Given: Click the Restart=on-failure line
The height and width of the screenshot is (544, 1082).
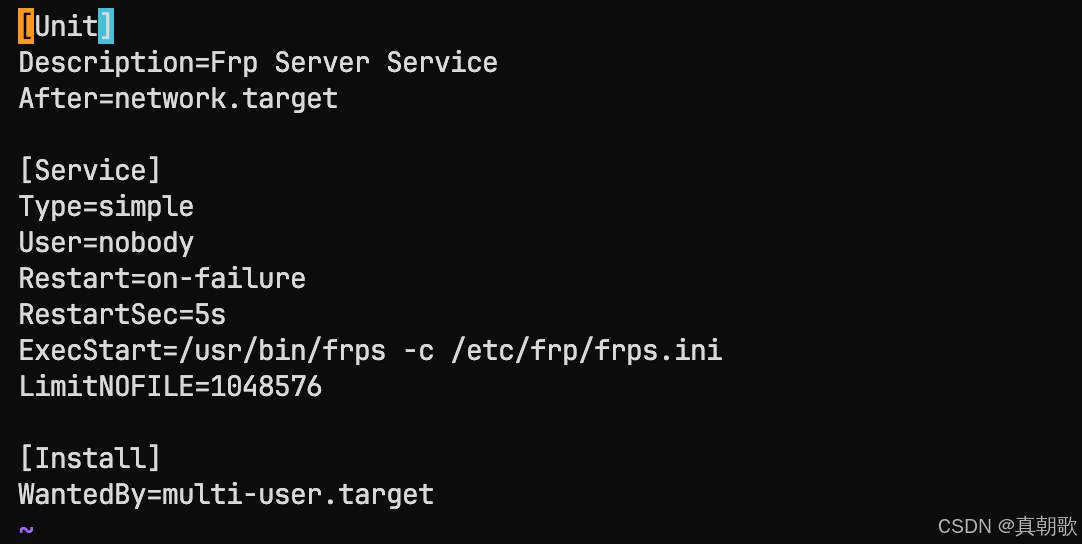Looking at the screenshot, I should point(162,278).
